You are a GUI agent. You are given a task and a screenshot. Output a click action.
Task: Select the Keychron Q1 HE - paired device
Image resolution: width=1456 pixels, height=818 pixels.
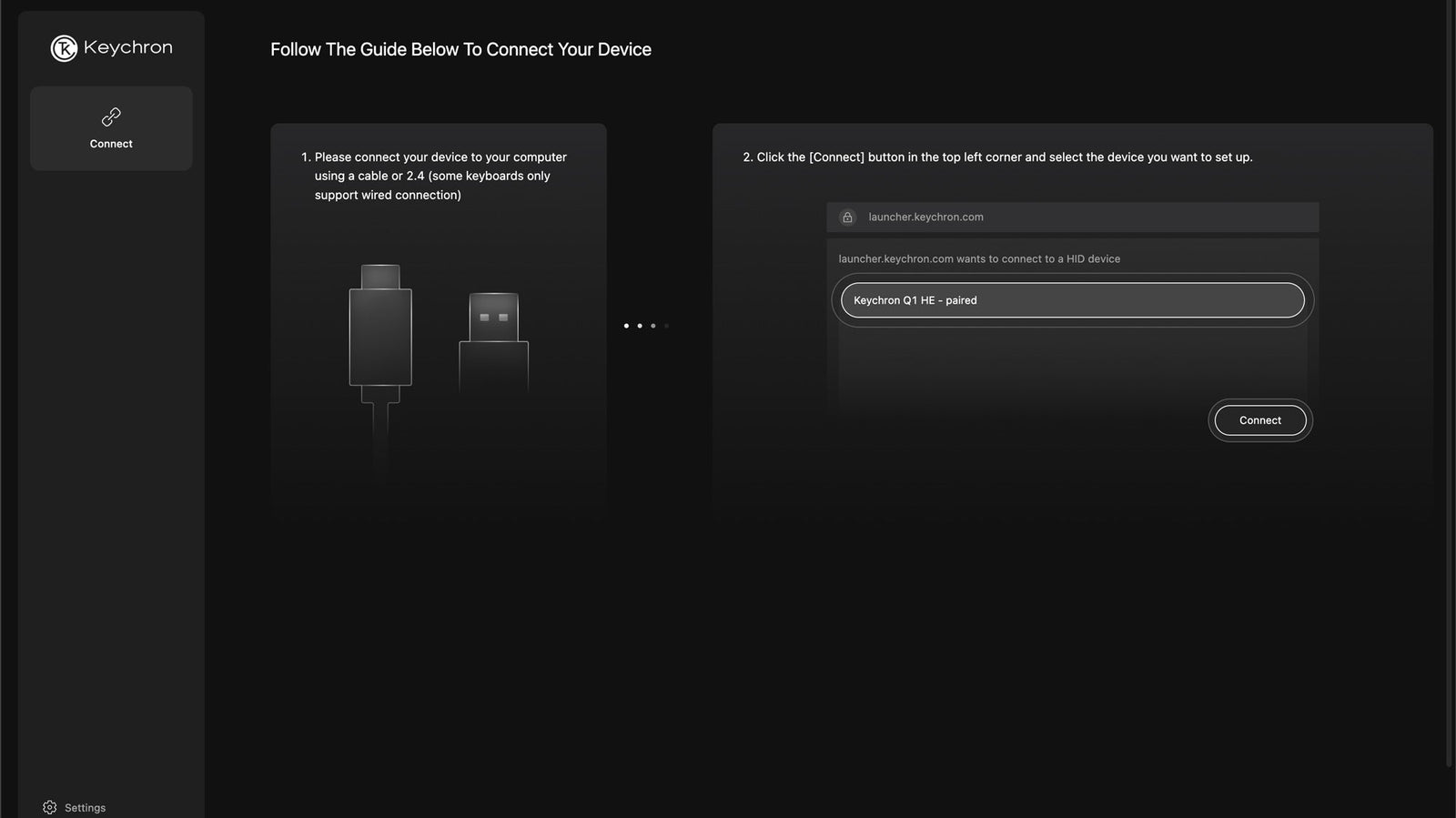(1072, 300)
